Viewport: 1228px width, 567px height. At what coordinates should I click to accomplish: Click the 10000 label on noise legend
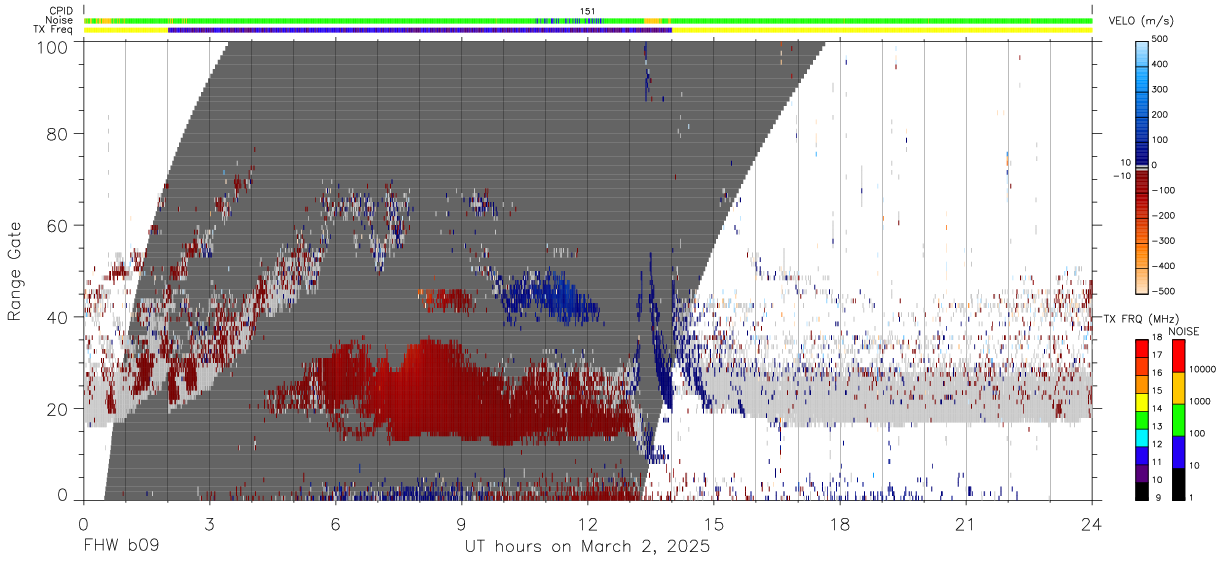pyautogui.click(x=1203, y=369)
